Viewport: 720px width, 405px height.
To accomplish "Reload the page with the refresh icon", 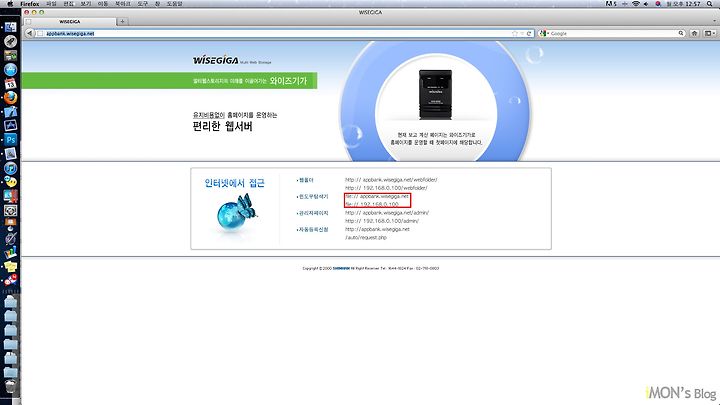I will click(x=529, y=34).
